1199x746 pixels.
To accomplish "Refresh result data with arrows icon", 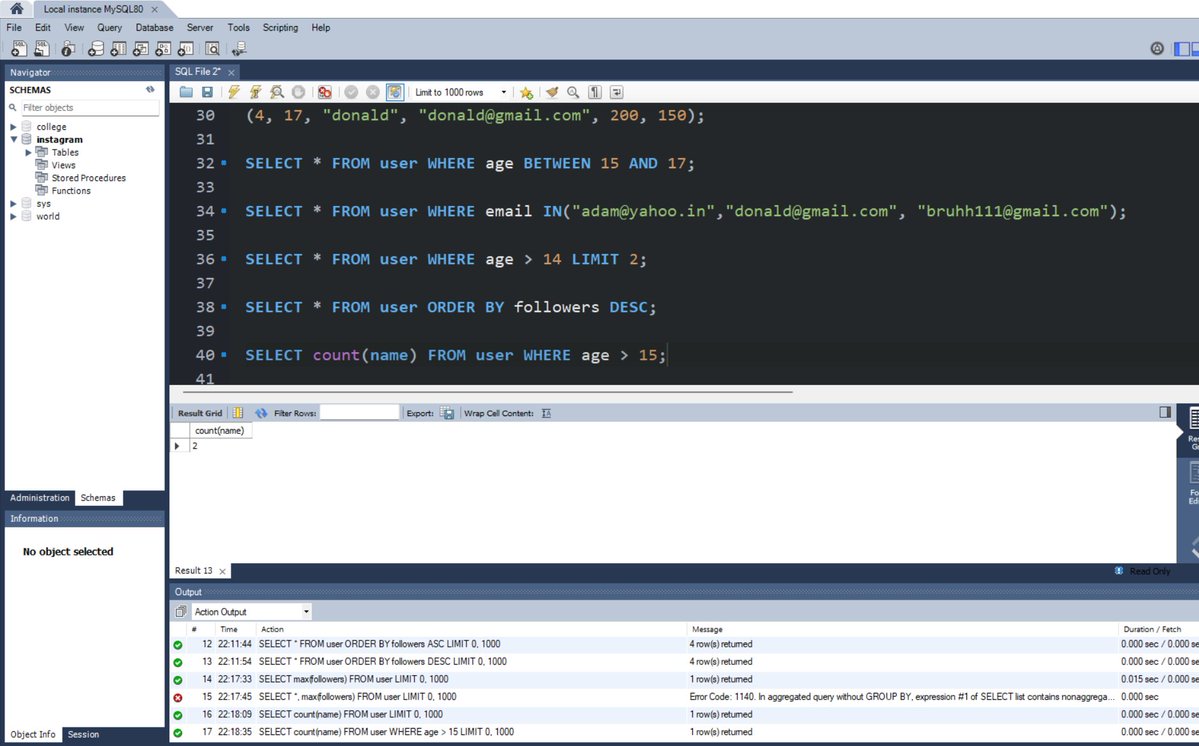I will (261, 413).
